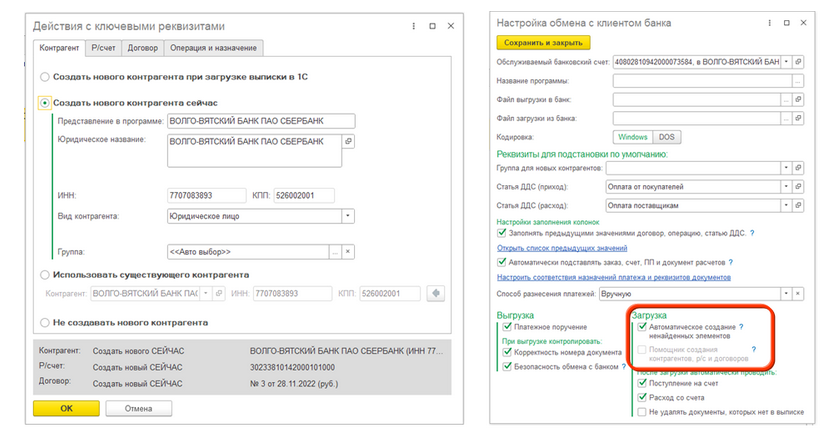Toggle Поступление на счет checkbox
Image resolution: width=824 pixels, height=433 pixels.
[x=642, y=383]
